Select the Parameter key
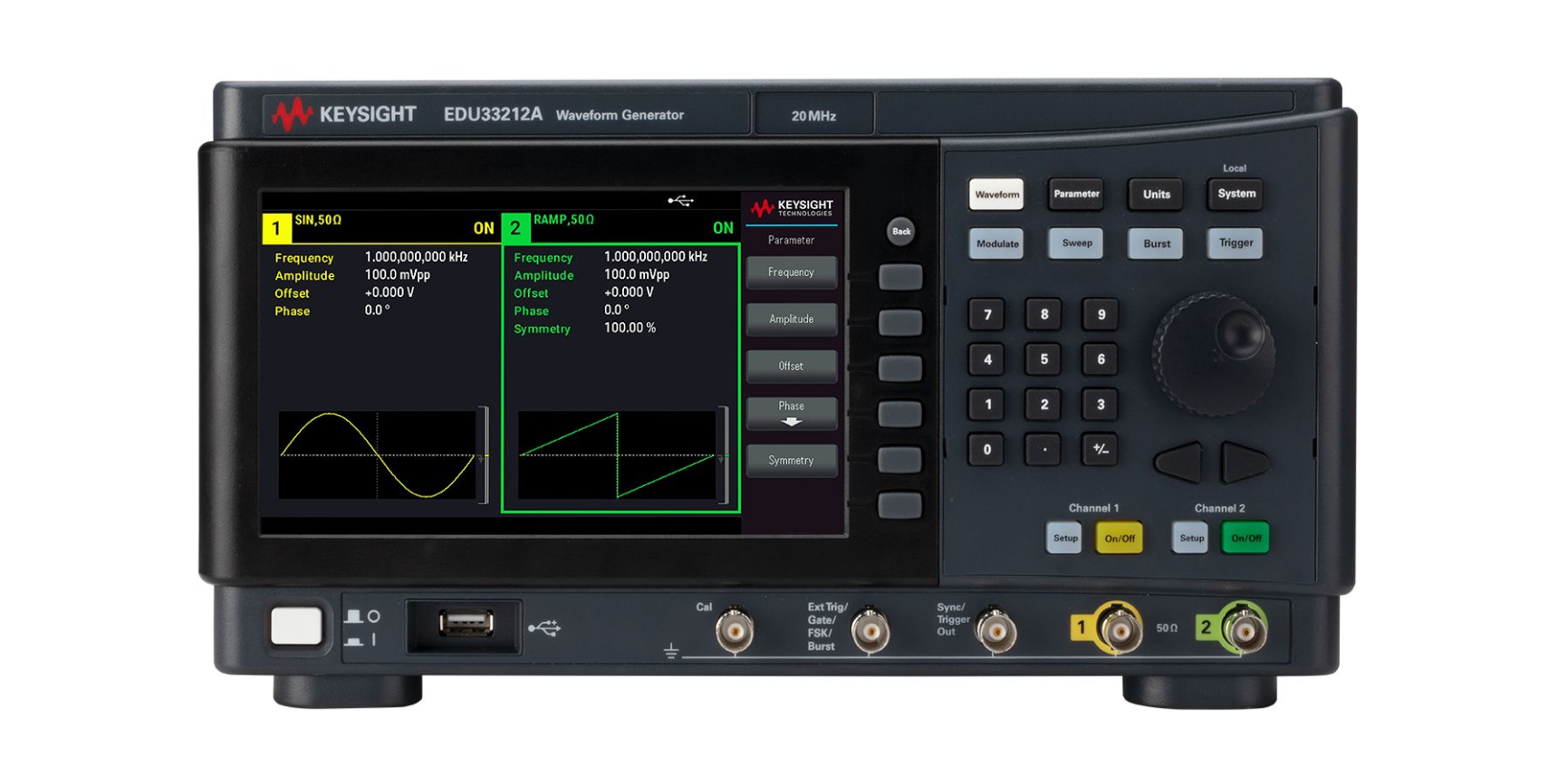Viewport: 1548px width, 784px height. (1076, 194)
